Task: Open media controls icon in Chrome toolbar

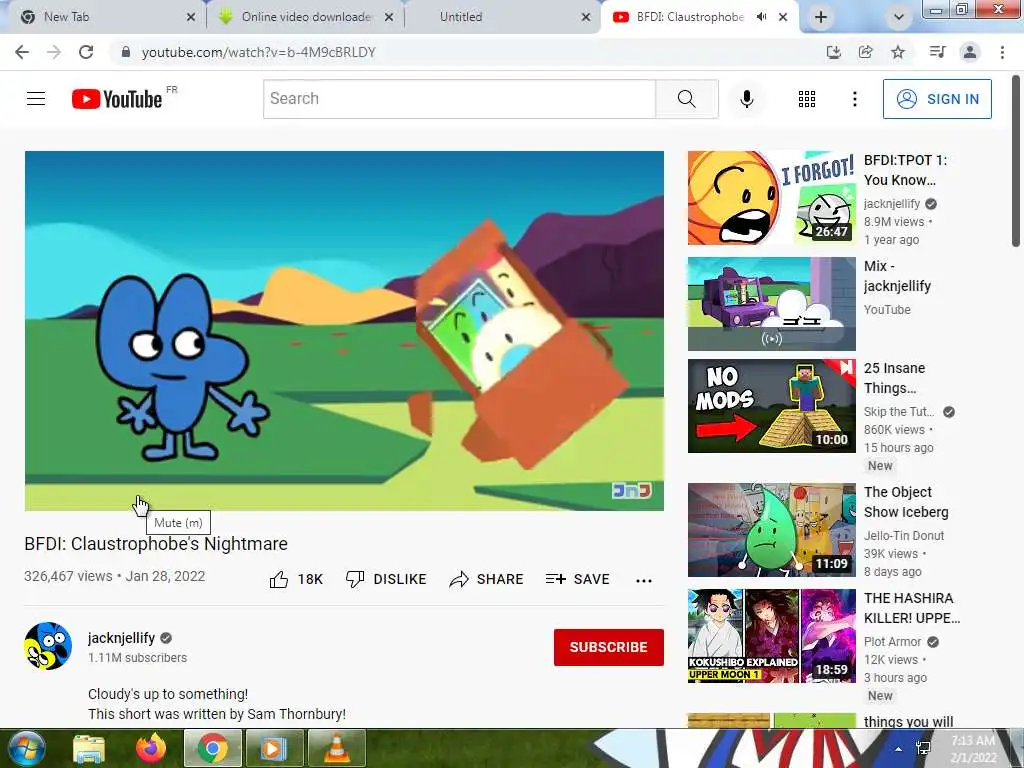Action: pos(937,52)
